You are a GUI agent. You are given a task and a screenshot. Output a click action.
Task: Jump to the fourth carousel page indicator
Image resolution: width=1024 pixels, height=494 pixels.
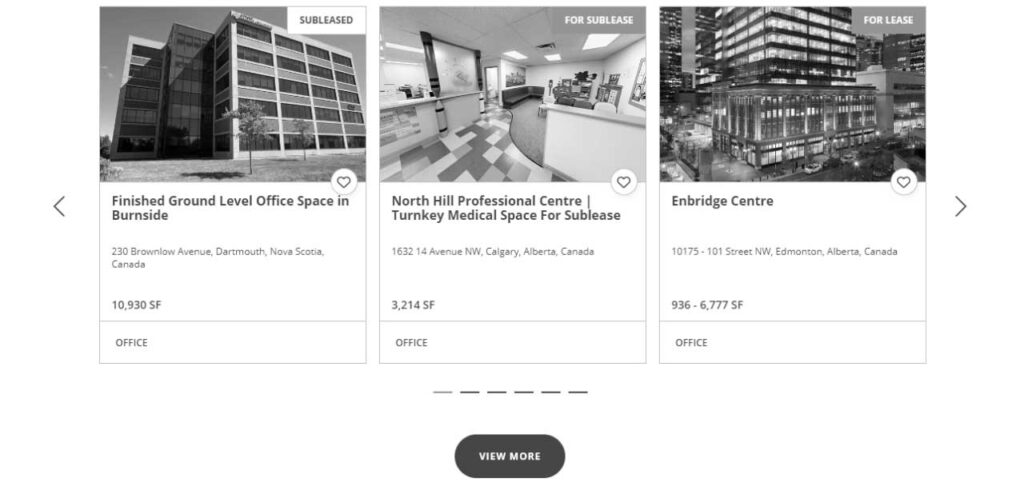pyautogui.click(x=524, y=392)
